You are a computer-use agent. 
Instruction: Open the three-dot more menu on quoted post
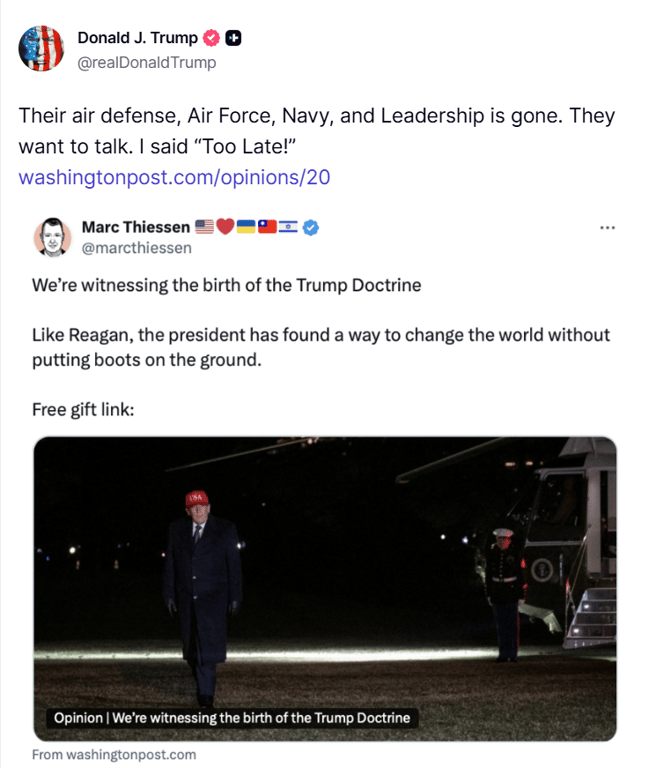pos(607,227)
